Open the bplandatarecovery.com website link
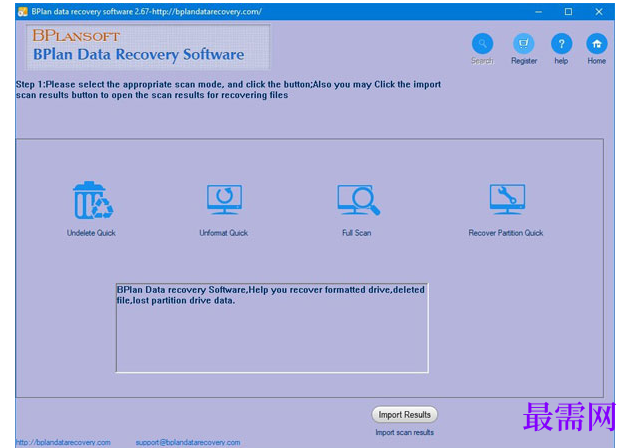 click(63, 442)
